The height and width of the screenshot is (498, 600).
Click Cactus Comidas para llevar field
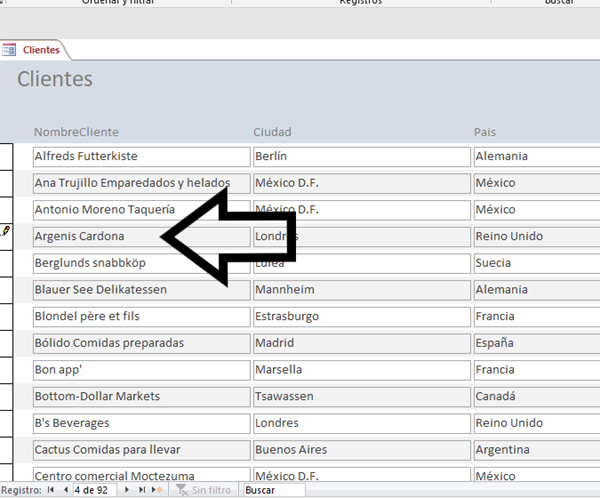click(142, 450)
